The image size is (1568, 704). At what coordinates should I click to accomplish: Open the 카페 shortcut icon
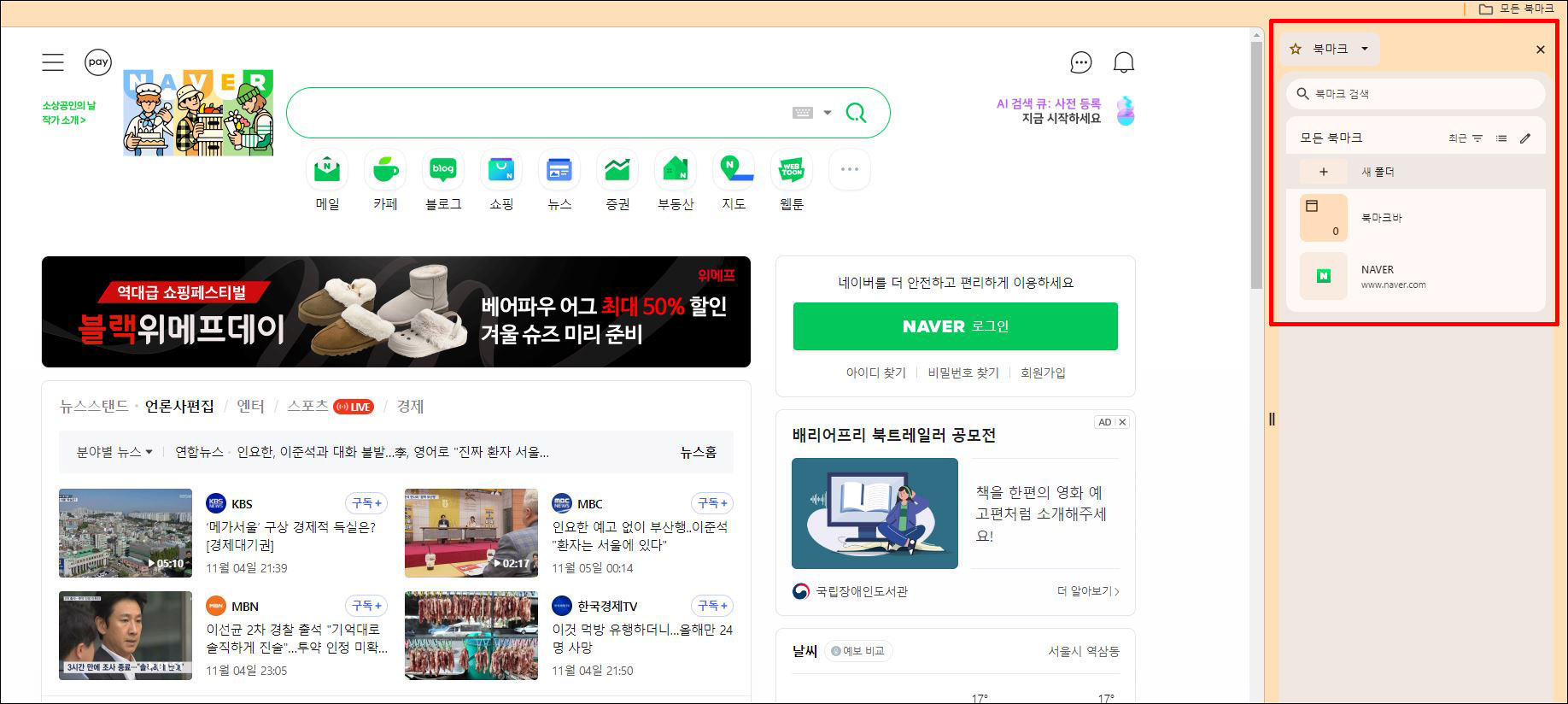pyautogui.click(x=385, y=169)
